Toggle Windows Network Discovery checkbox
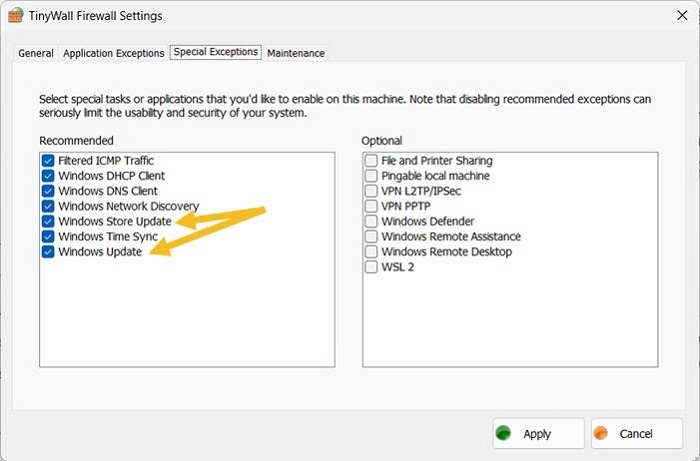700x461 pixels. pos(48,206)
